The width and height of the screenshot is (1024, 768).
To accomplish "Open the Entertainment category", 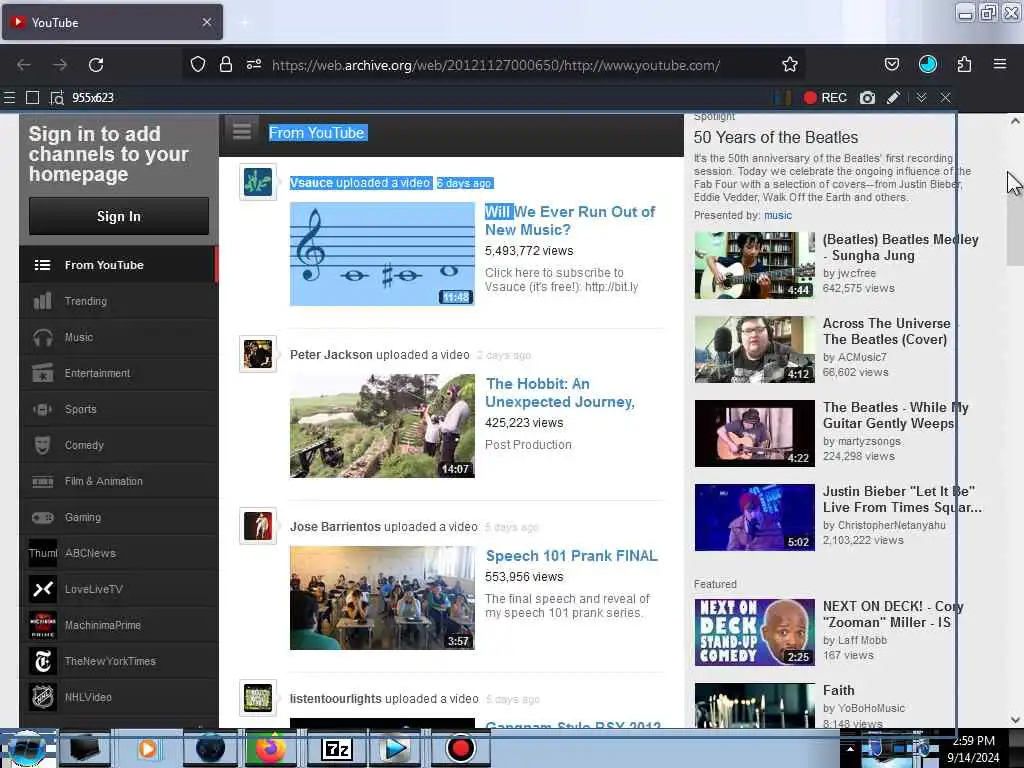I will tap(118, 373).
